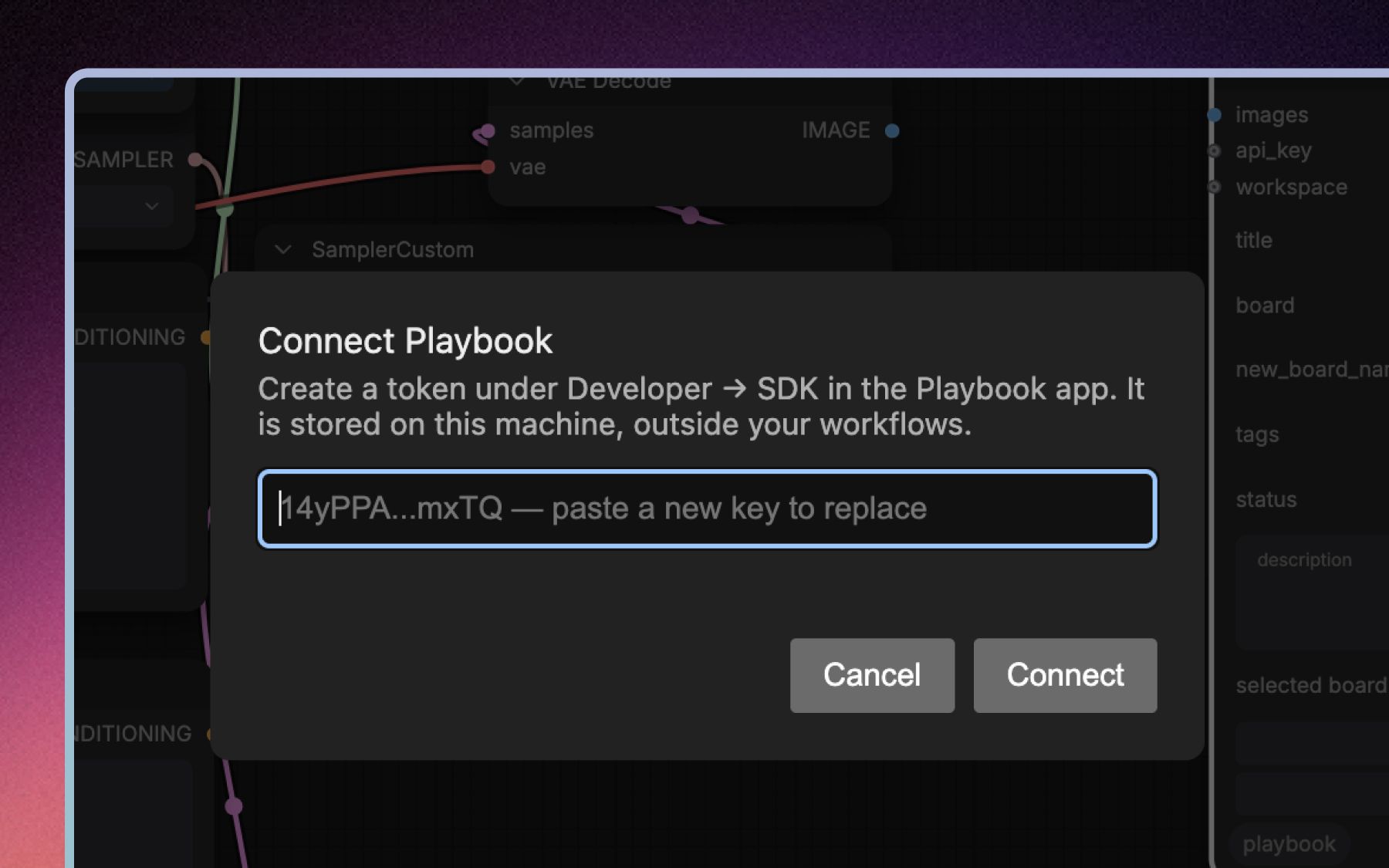Click the Connect Playbook dialog title
The image size is (1389, 868).
click(405, 341)
